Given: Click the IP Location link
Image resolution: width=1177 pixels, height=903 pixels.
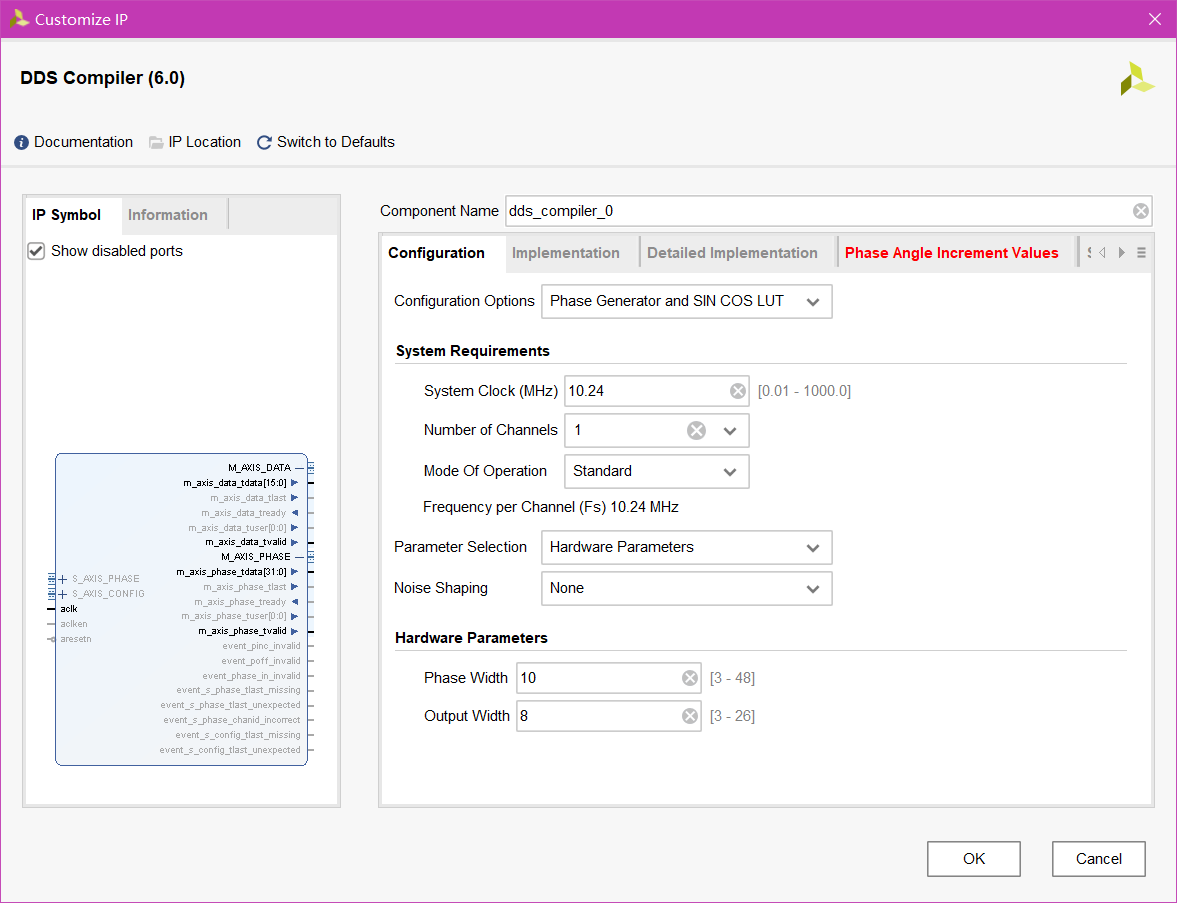Looking at the screenshot, I should 205,143.
